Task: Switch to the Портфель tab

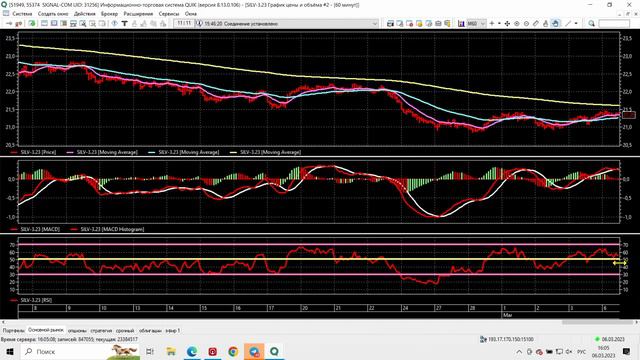Action: (13, 331)
